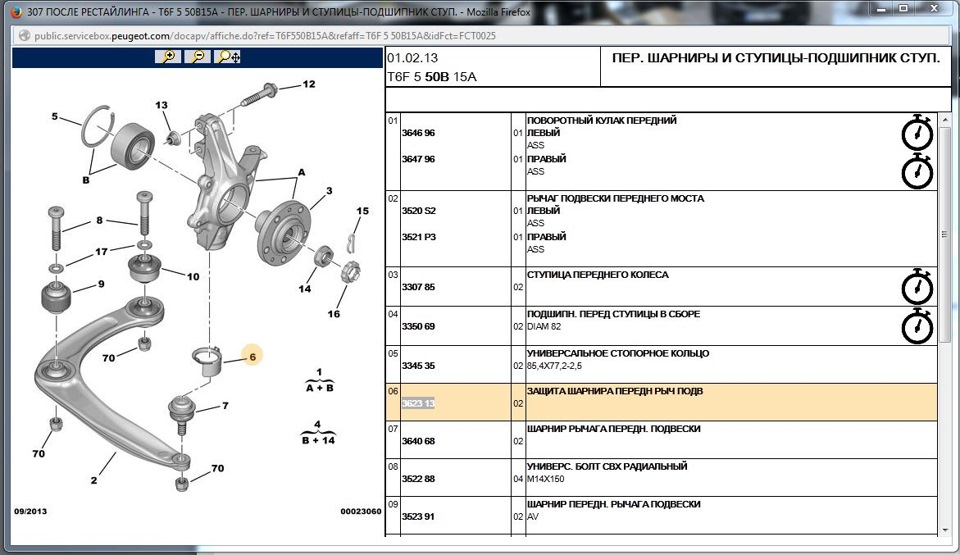Select callout number 2 on diagram
The width and height of the screenshot is (960, 555).
[93, 480]
